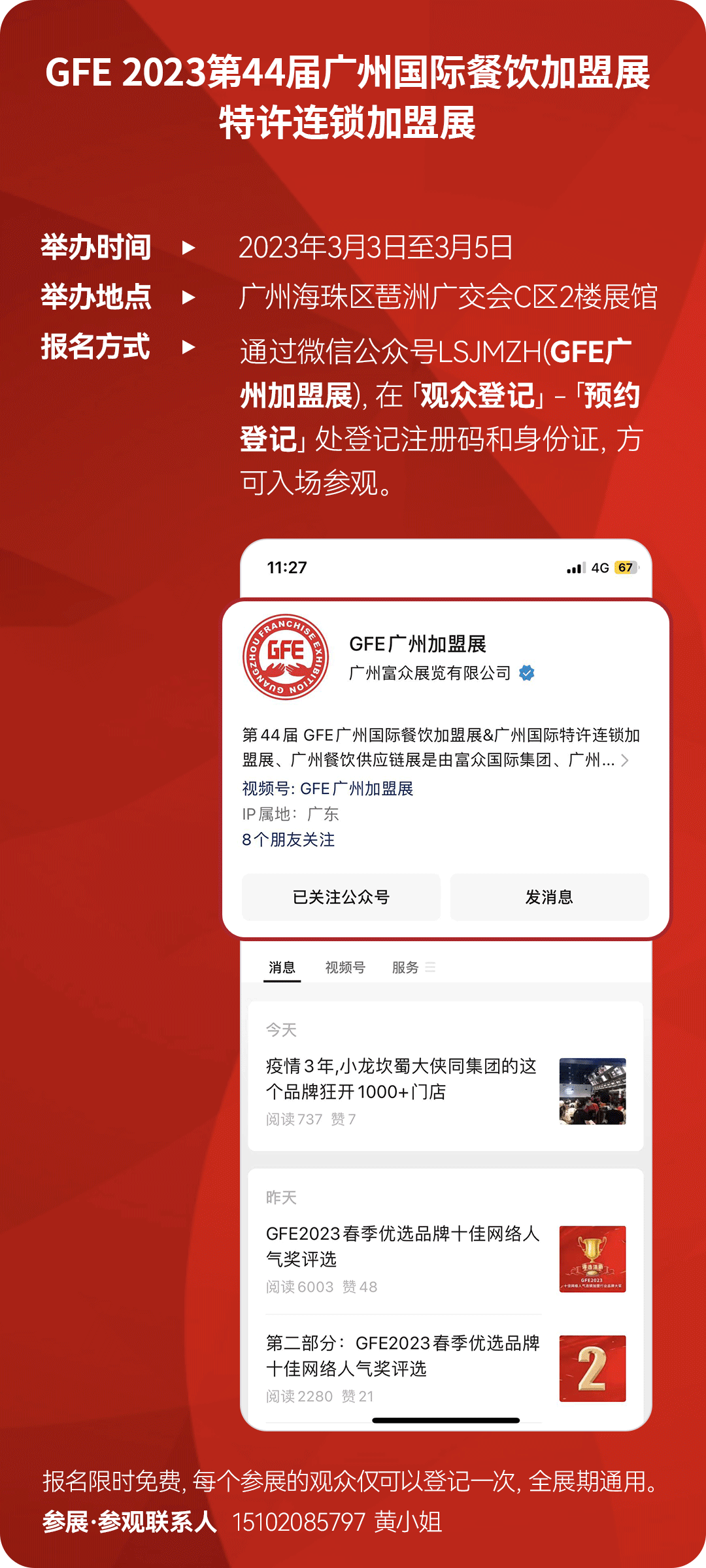
Task: Tap the GFE round logo avatar
Action: [286, 657]
